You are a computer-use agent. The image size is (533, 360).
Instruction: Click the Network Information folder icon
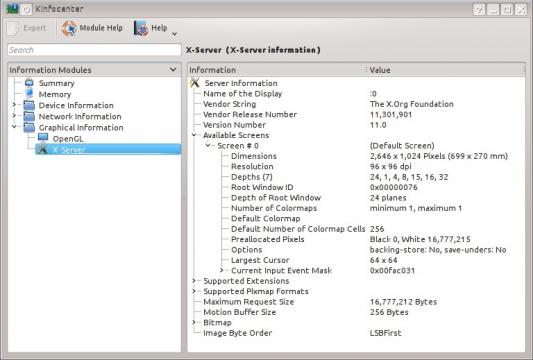tap(29, 116)
